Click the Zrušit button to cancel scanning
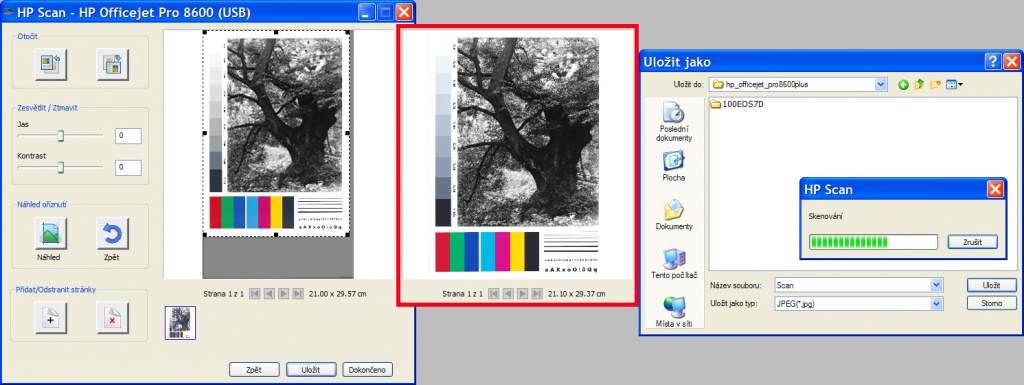Screen dimensions: 1024x385 tap(973, 242)
